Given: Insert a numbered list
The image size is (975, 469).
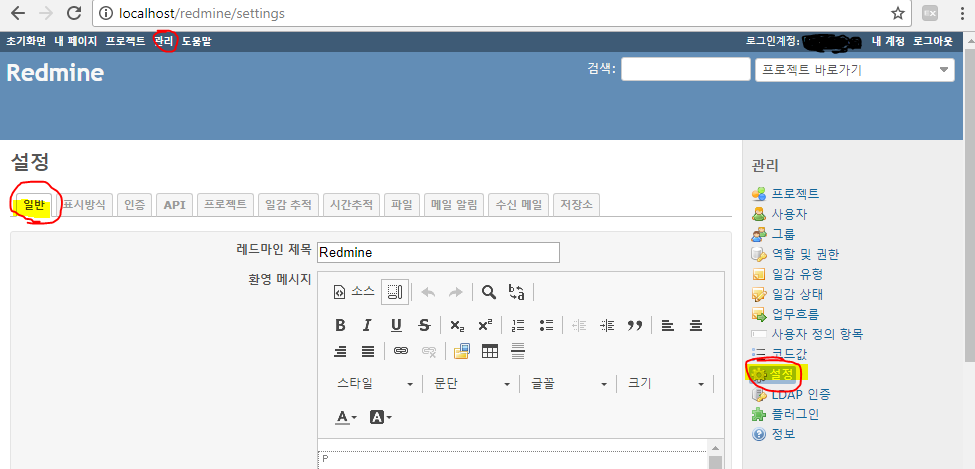Looking at the screenshot, I should 517,325.
